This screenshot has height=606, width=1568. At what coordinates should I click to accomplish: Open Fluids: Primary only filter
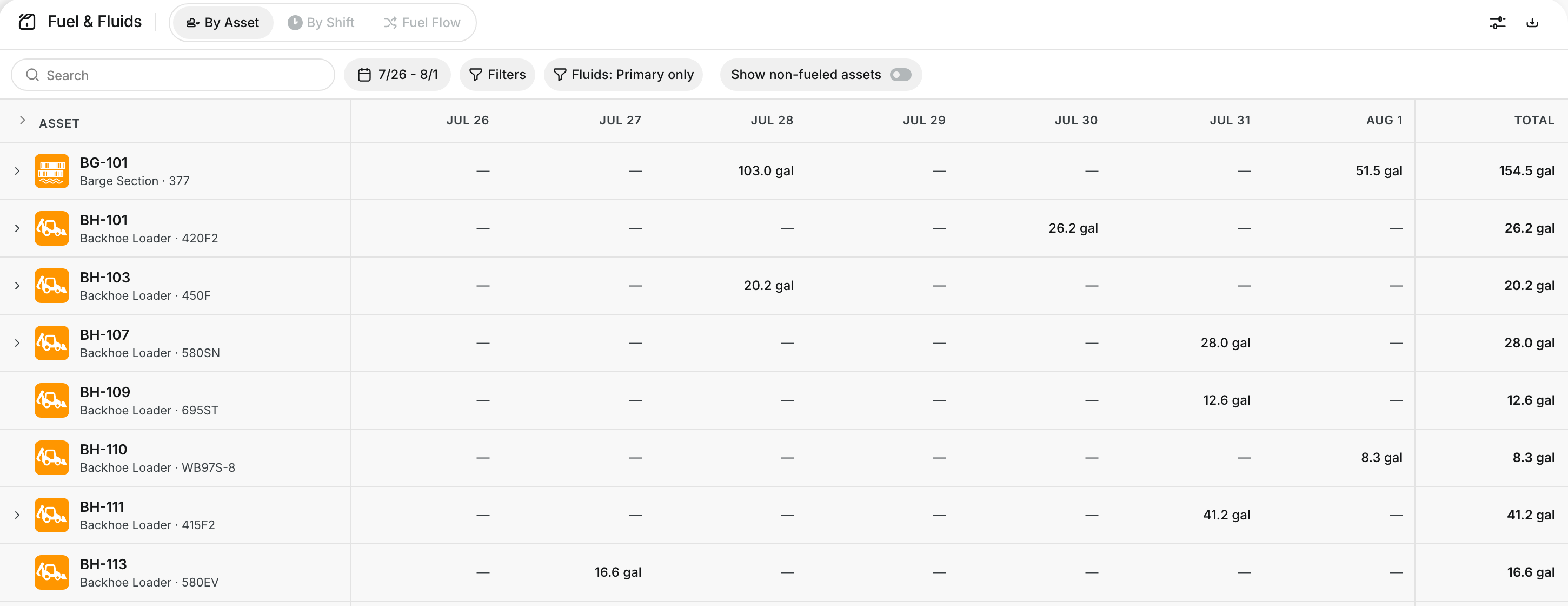[x=623, y=75]
